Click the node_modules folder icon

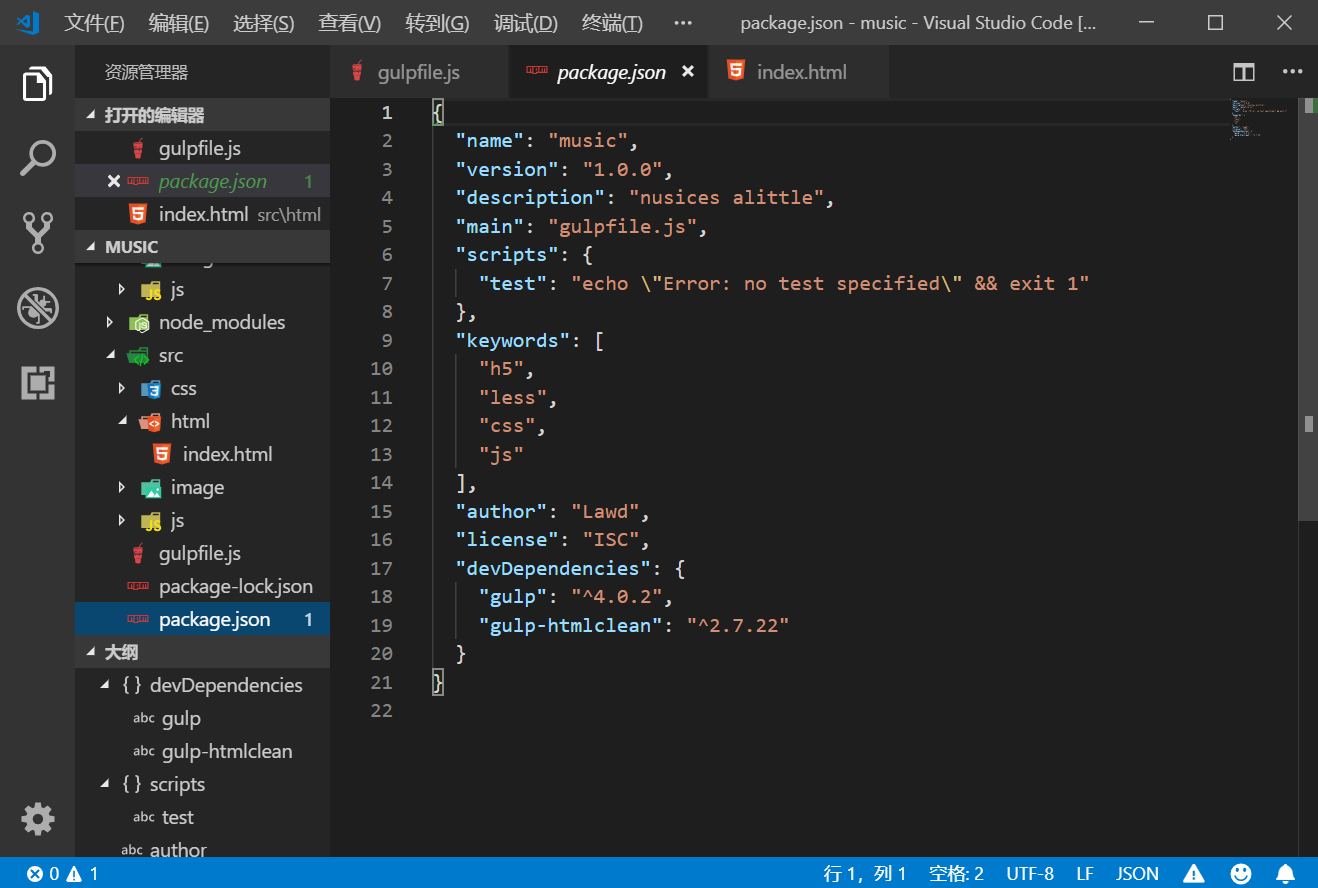pos(139,322)
